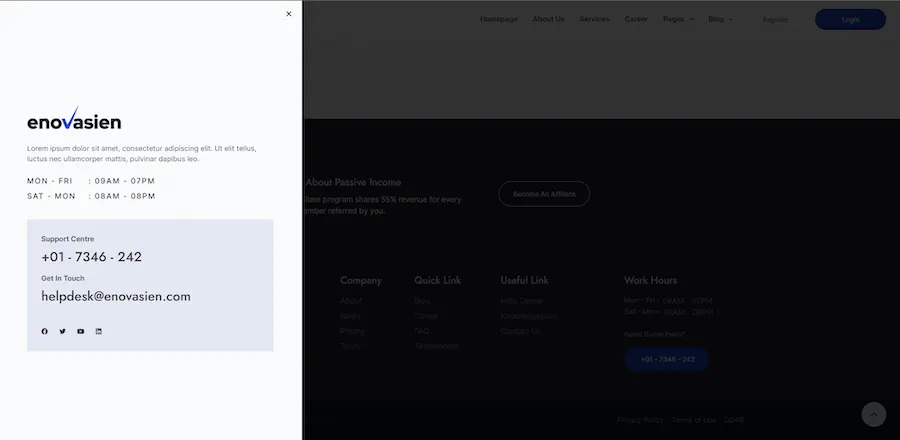Open the Testimonials footer link
This screenshot has height=440, width=900.
point(436,346)
